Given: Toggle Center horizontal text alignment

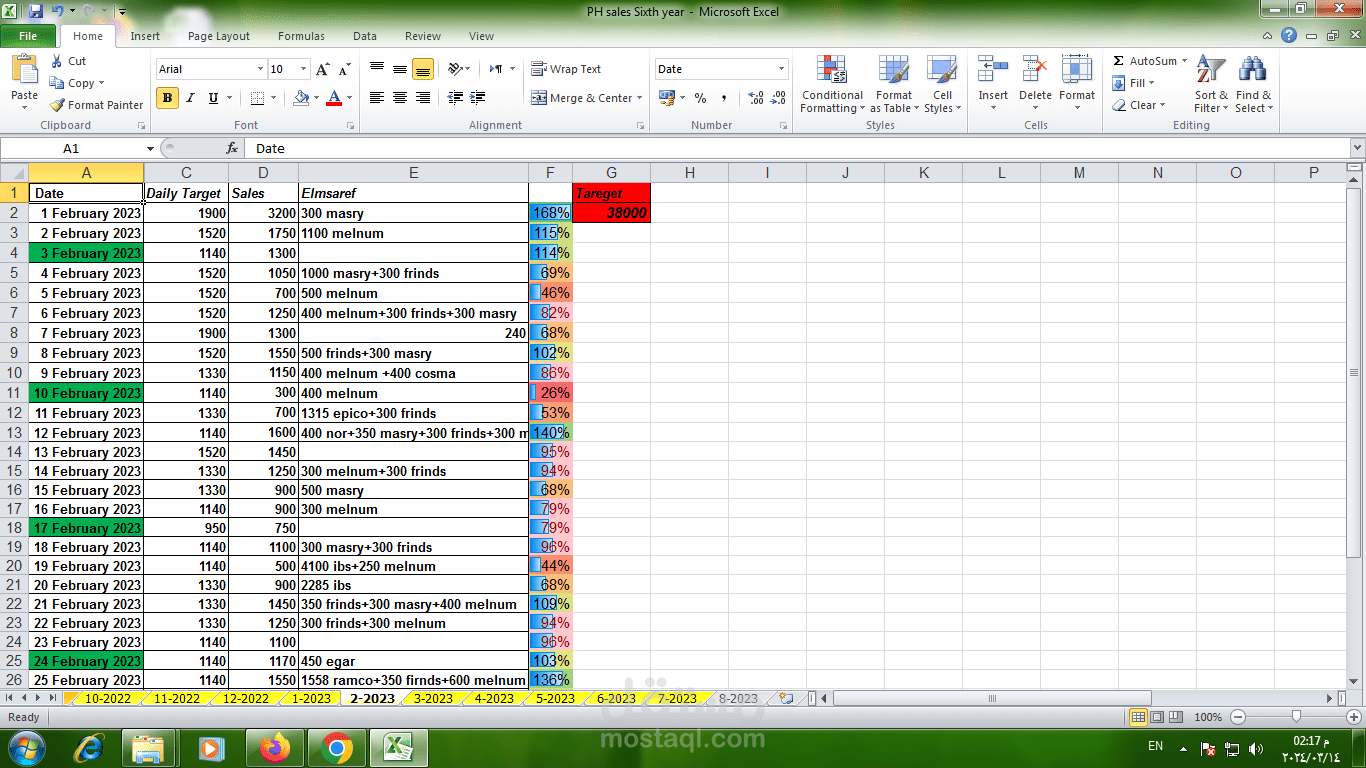Looking at the screenshot, I should coord(399,98).
